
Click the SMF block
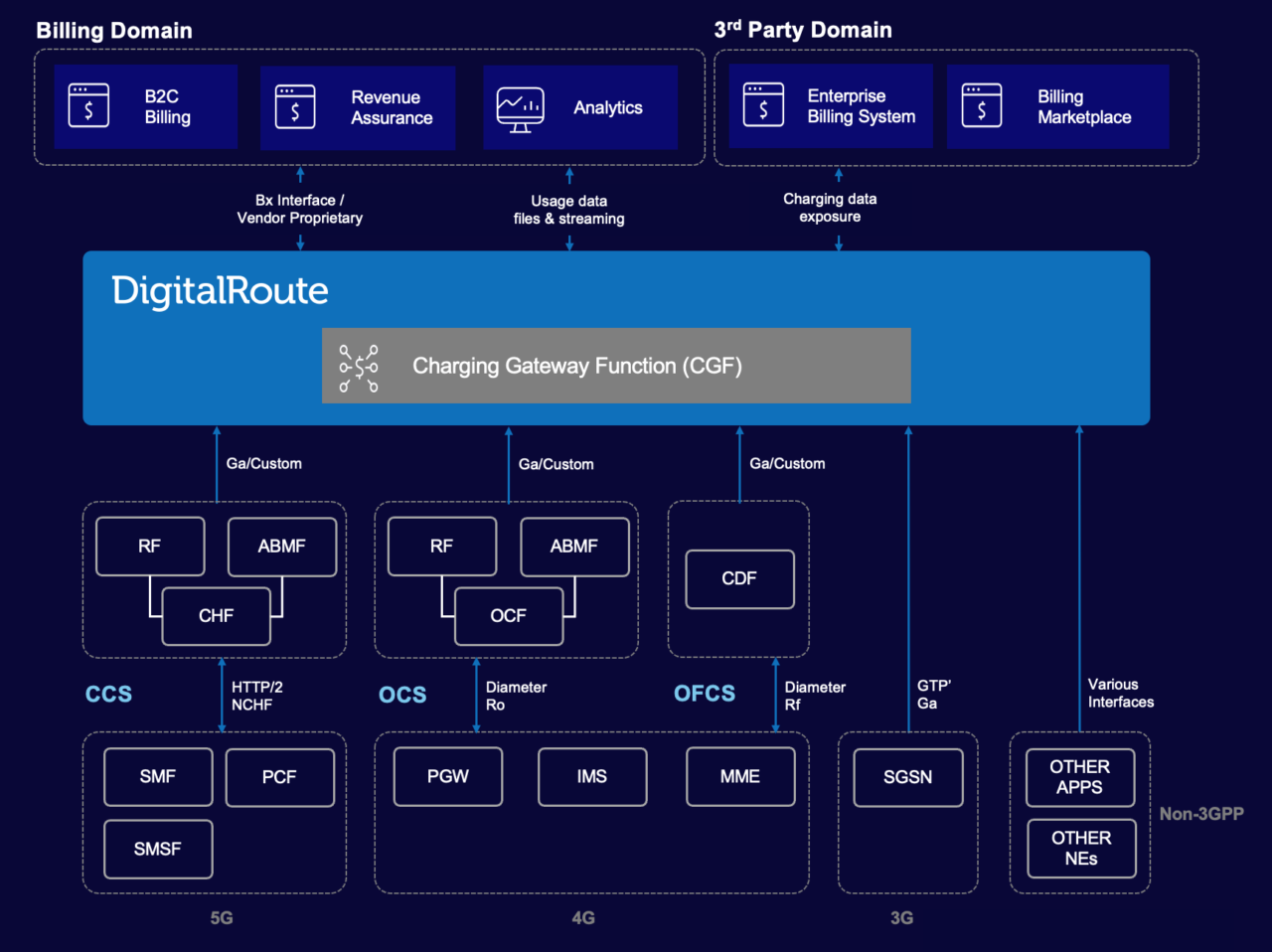(x=158, y=776)
